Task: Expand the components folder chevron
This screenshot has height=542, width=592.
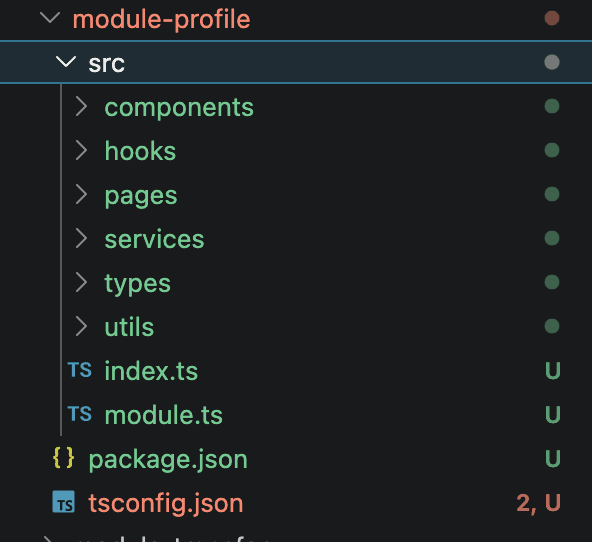Action: tap(81, 106)
